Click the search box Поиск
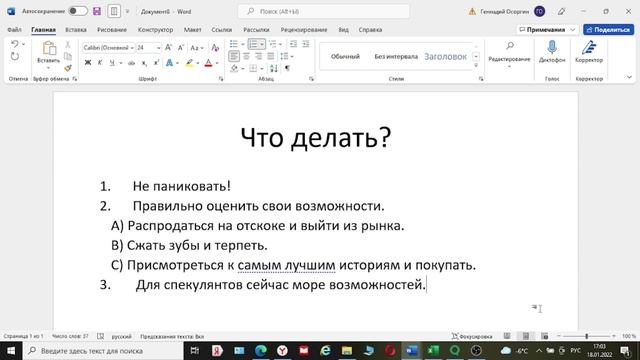640x360 pixels. [324, 11]
